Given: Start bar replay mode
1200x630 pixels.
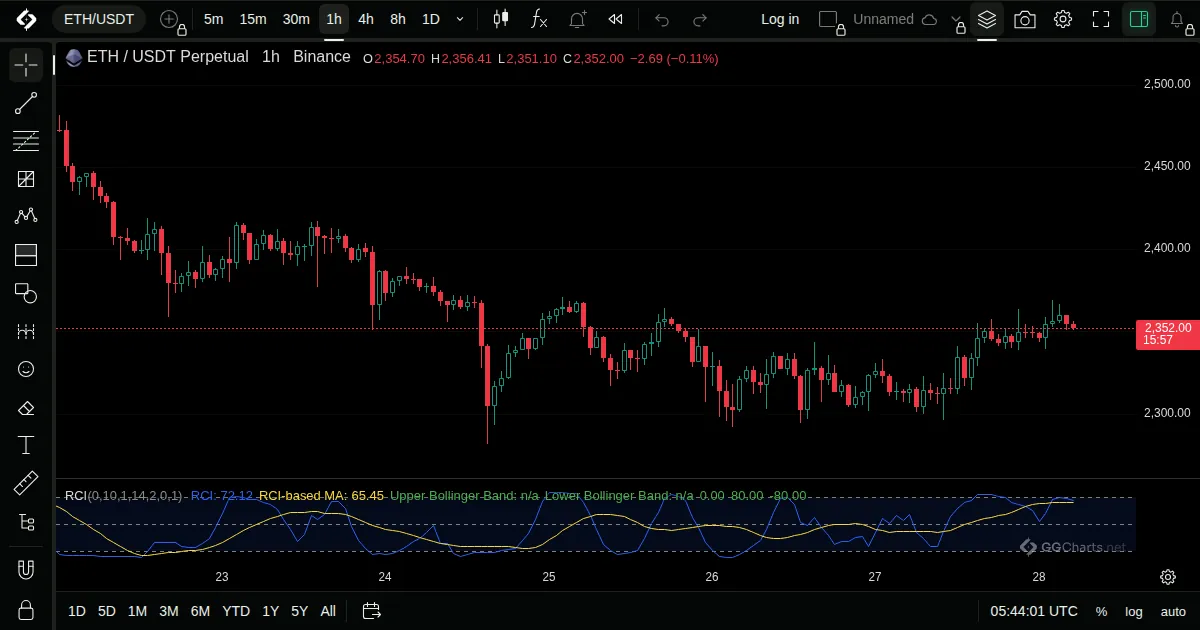Looking at the screenshot, I should 616,19.
